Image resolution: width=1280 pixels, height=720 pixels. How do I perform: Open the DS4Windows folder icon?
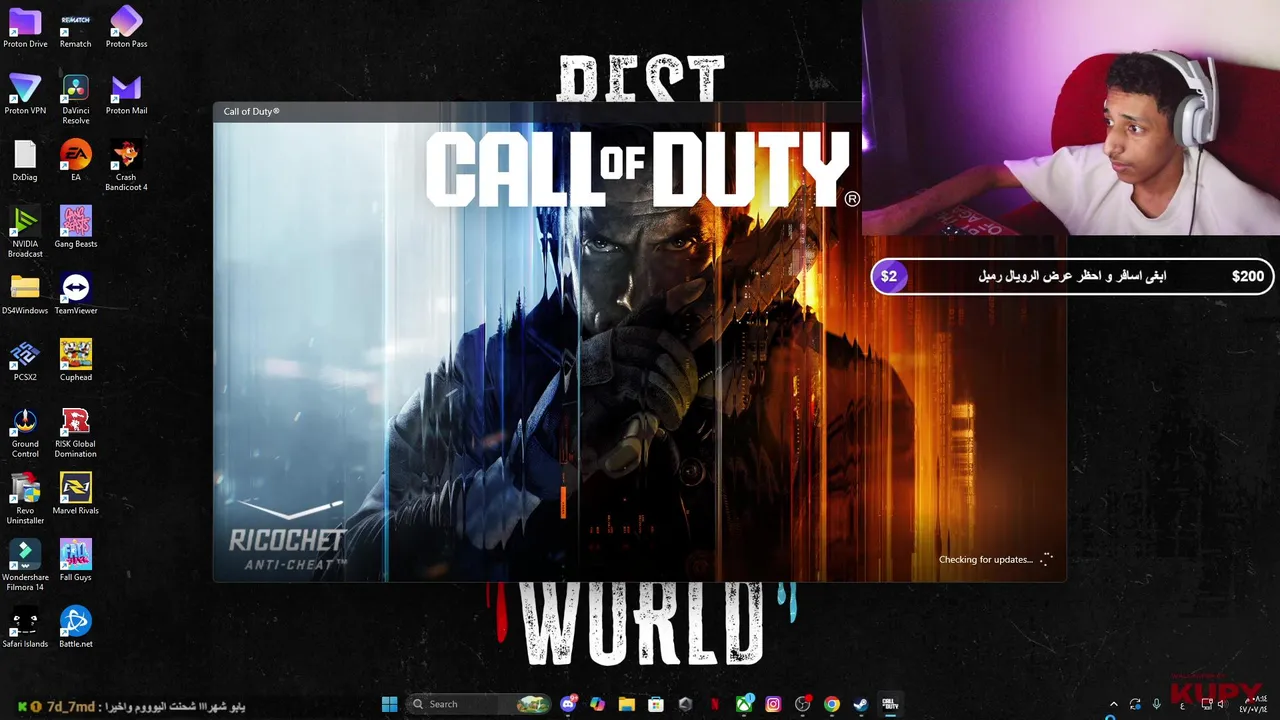(x=25, y=294)
